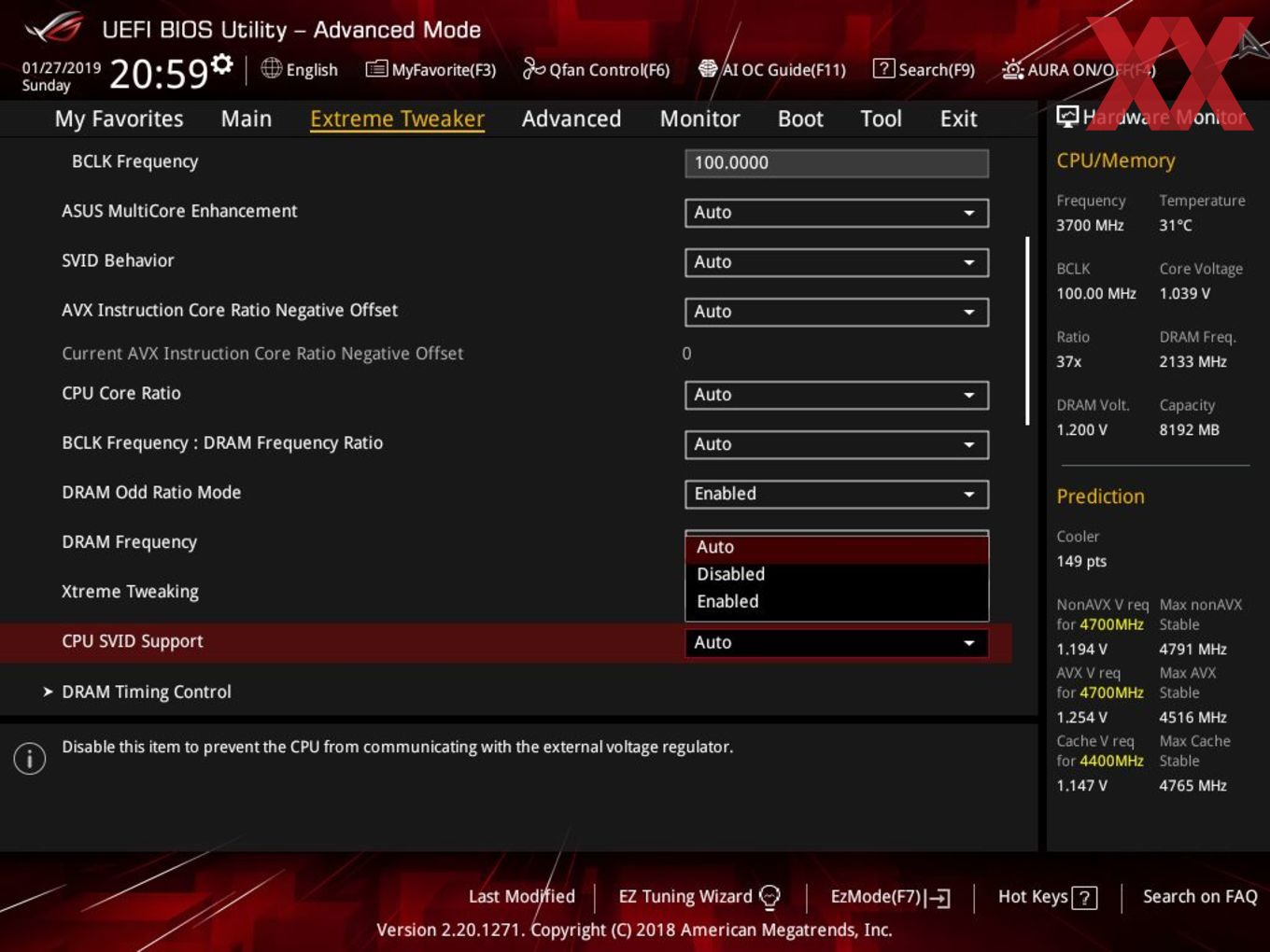
Task: Open the Boot tab
Action: 800,119
